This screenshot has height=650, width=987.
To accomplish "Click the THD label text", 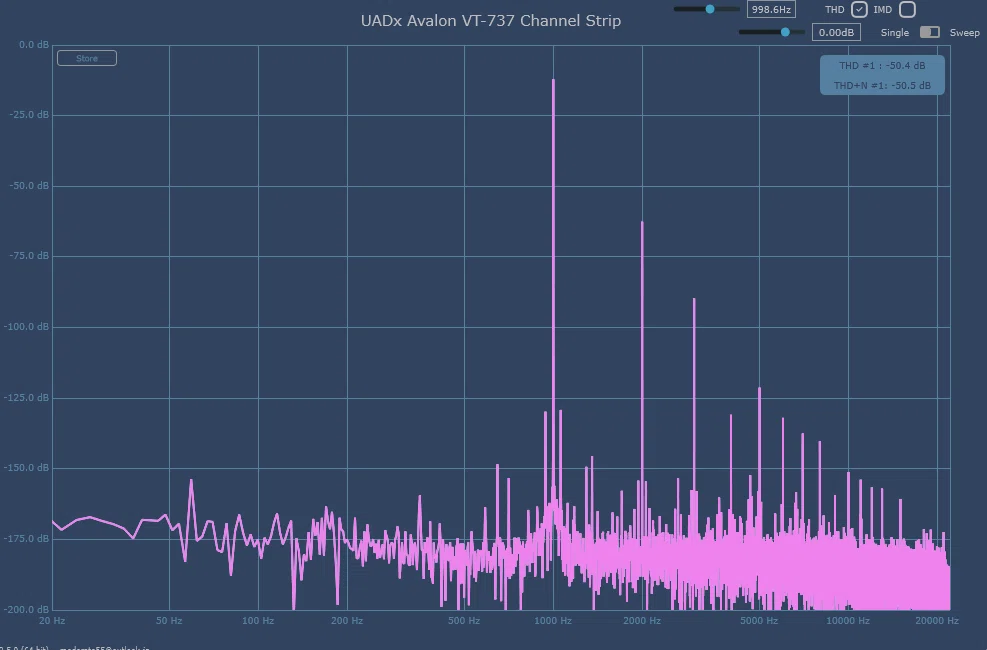I will (x=835, y=9).
